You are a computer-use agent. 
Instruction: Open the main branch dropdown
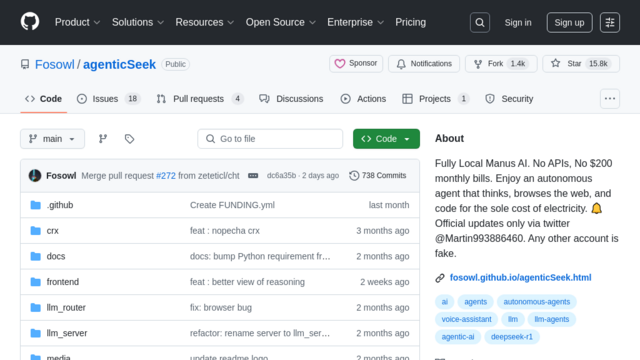click(53, 139)
